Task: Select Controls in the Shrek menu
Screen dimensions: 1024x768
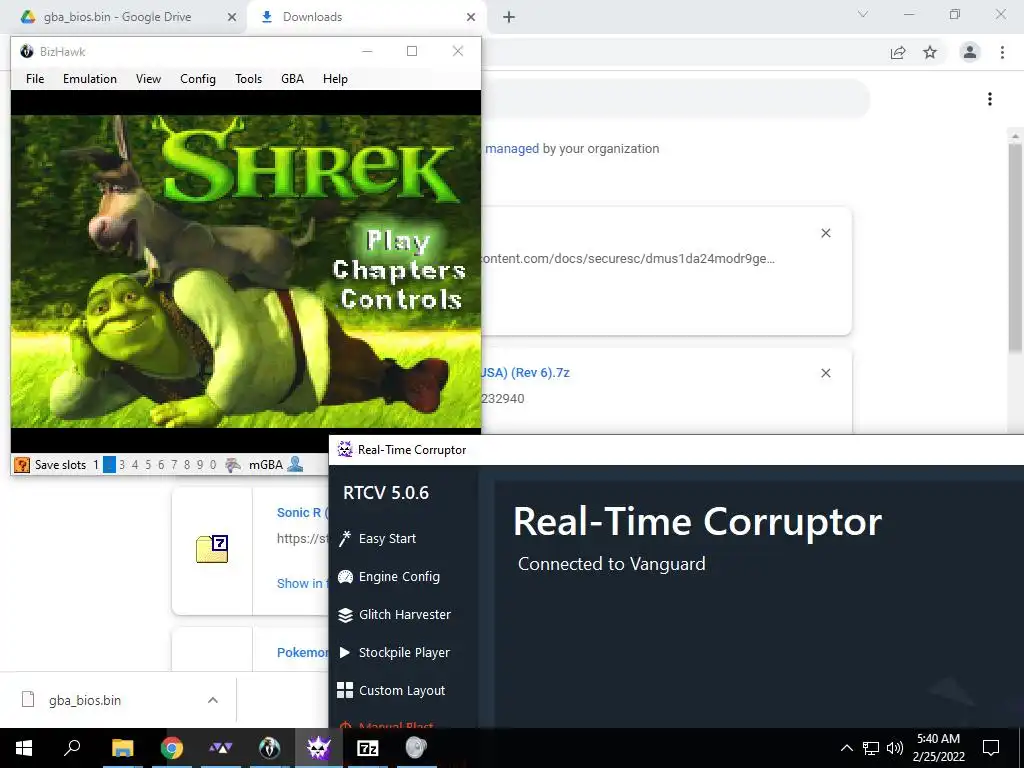Action: 401,299
